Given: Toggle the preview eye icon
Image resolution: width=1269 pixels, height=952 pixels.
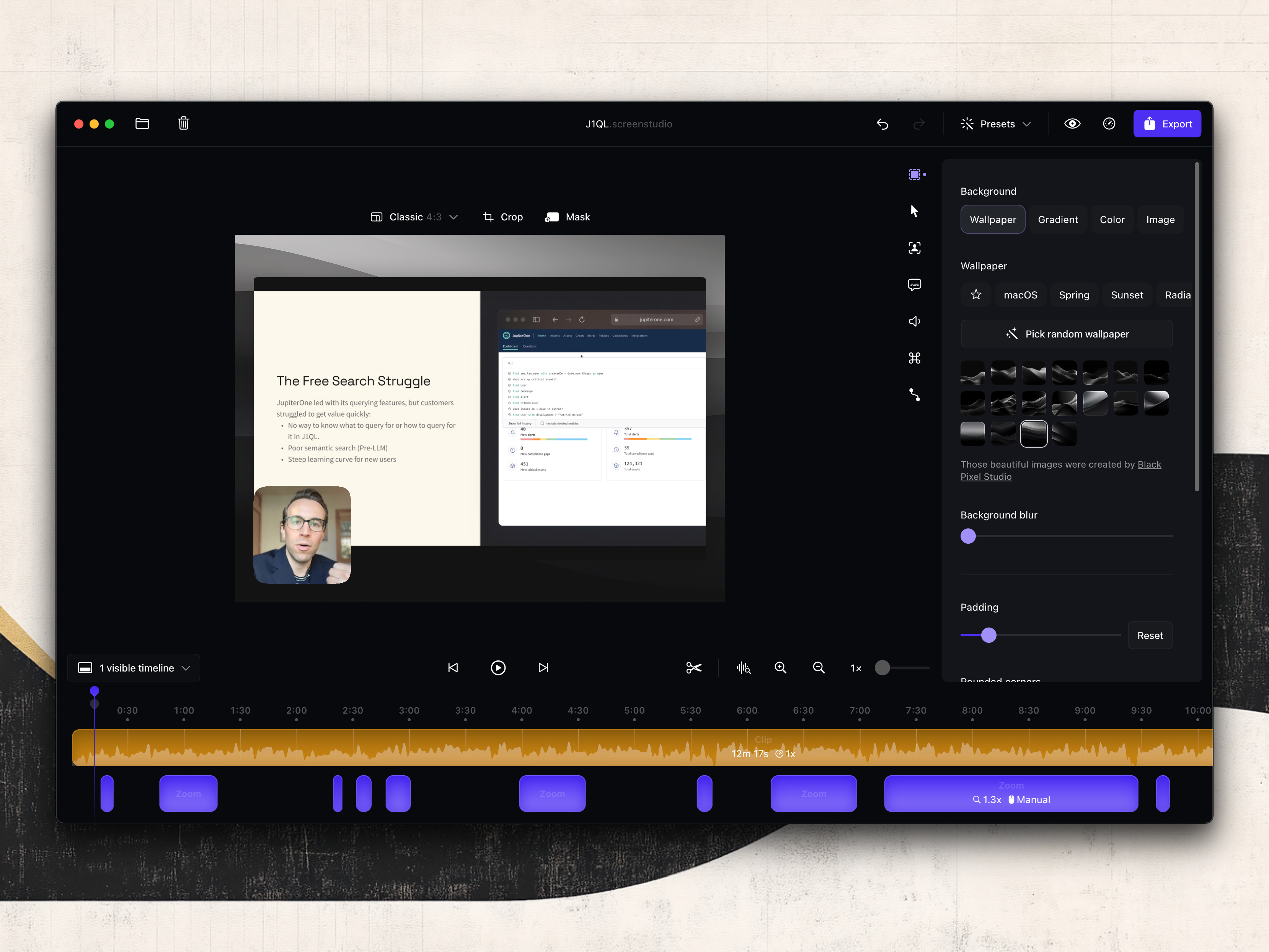Looking at the screenshot, I should 1072,124.
